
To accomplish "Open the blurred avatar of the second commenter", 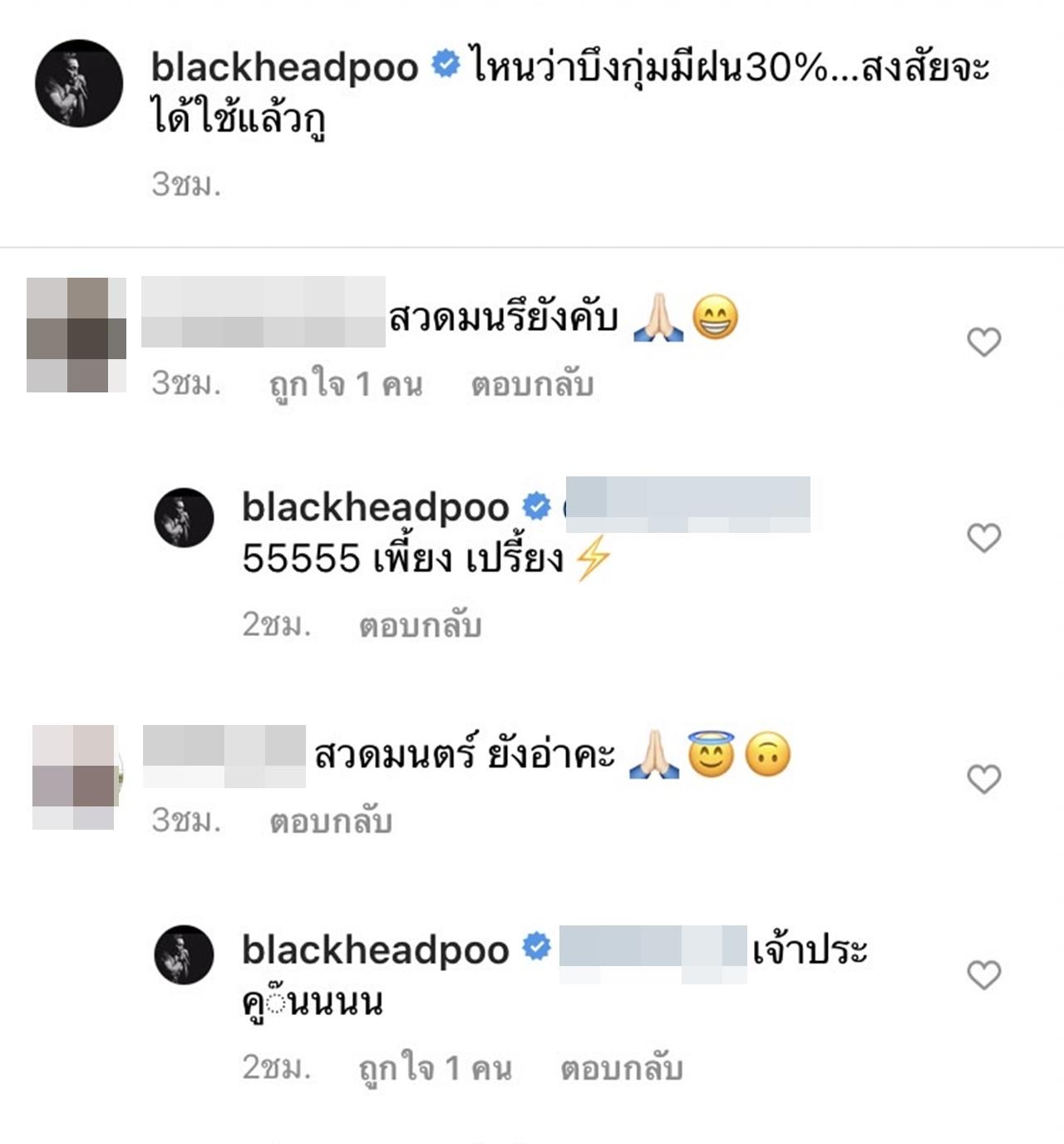I will click(74, 777).
